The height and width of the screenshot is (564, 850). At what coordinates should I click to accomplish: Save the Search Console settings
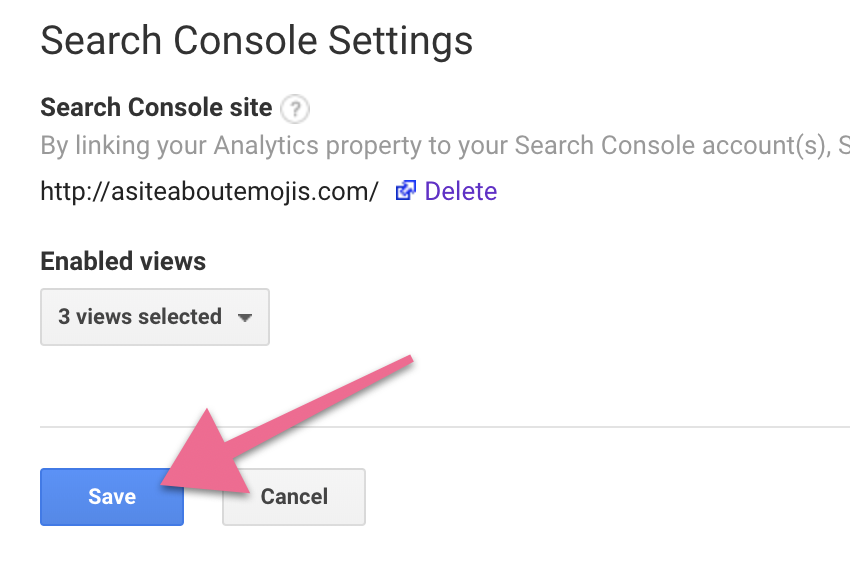pos(112,497)
